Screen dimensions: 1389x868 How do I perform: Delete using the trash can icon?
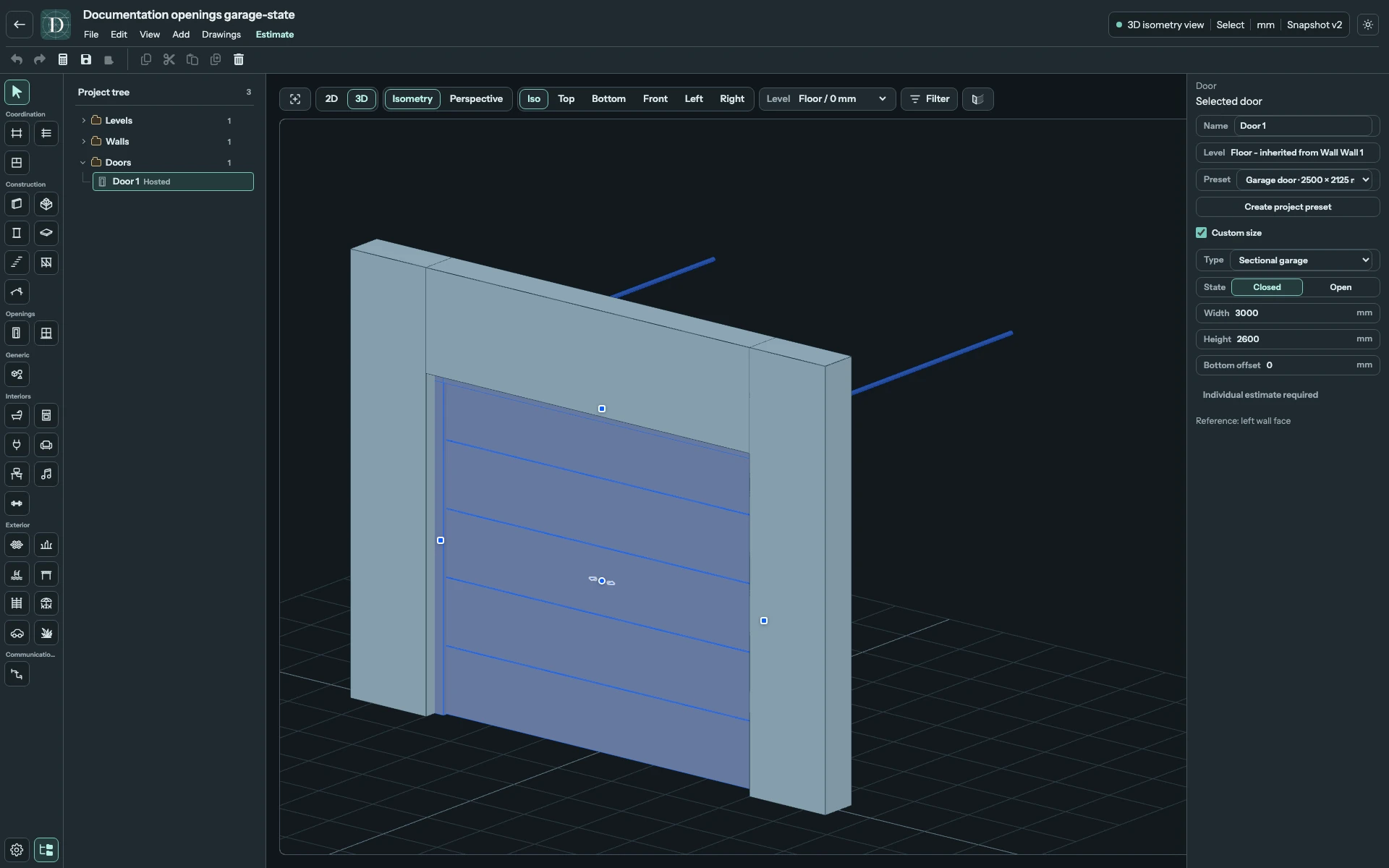(239, 59)
